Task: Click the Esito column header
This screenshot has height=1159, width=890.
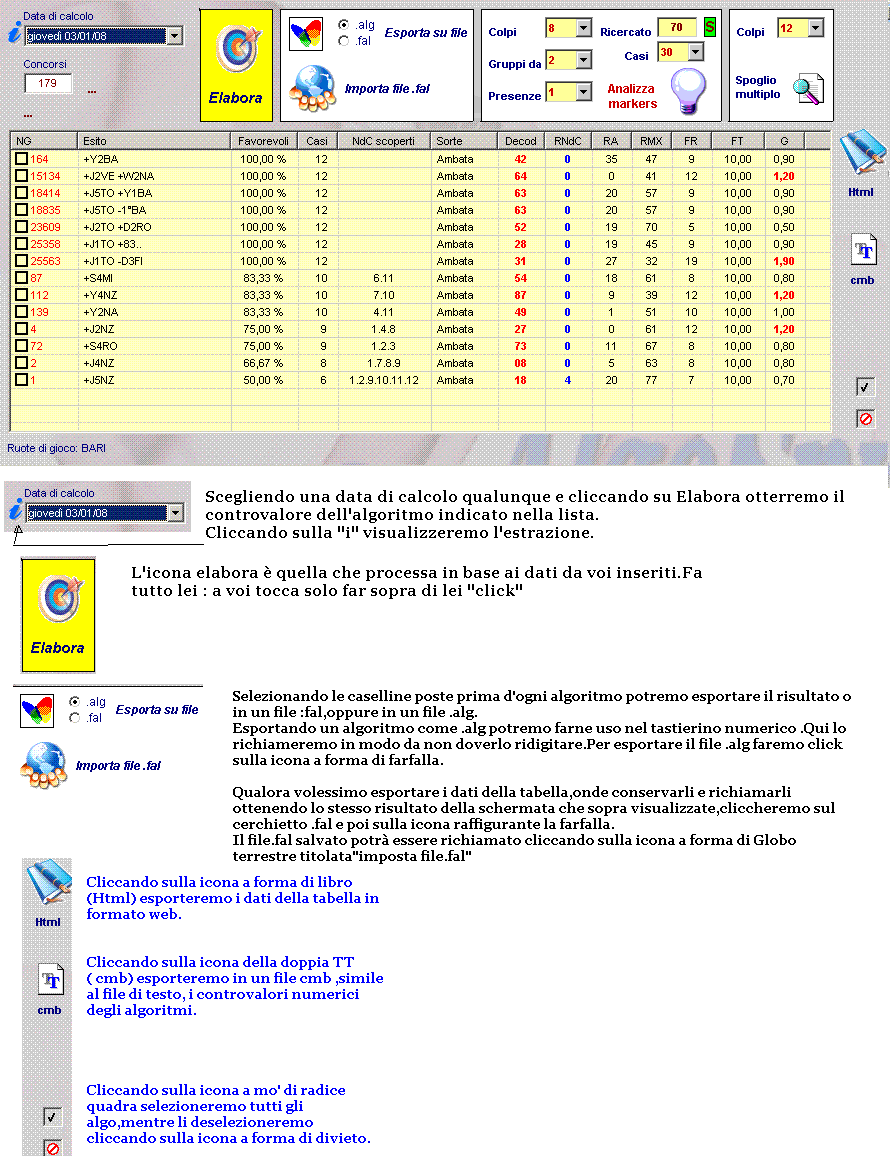Action: [x=154, y=140]
